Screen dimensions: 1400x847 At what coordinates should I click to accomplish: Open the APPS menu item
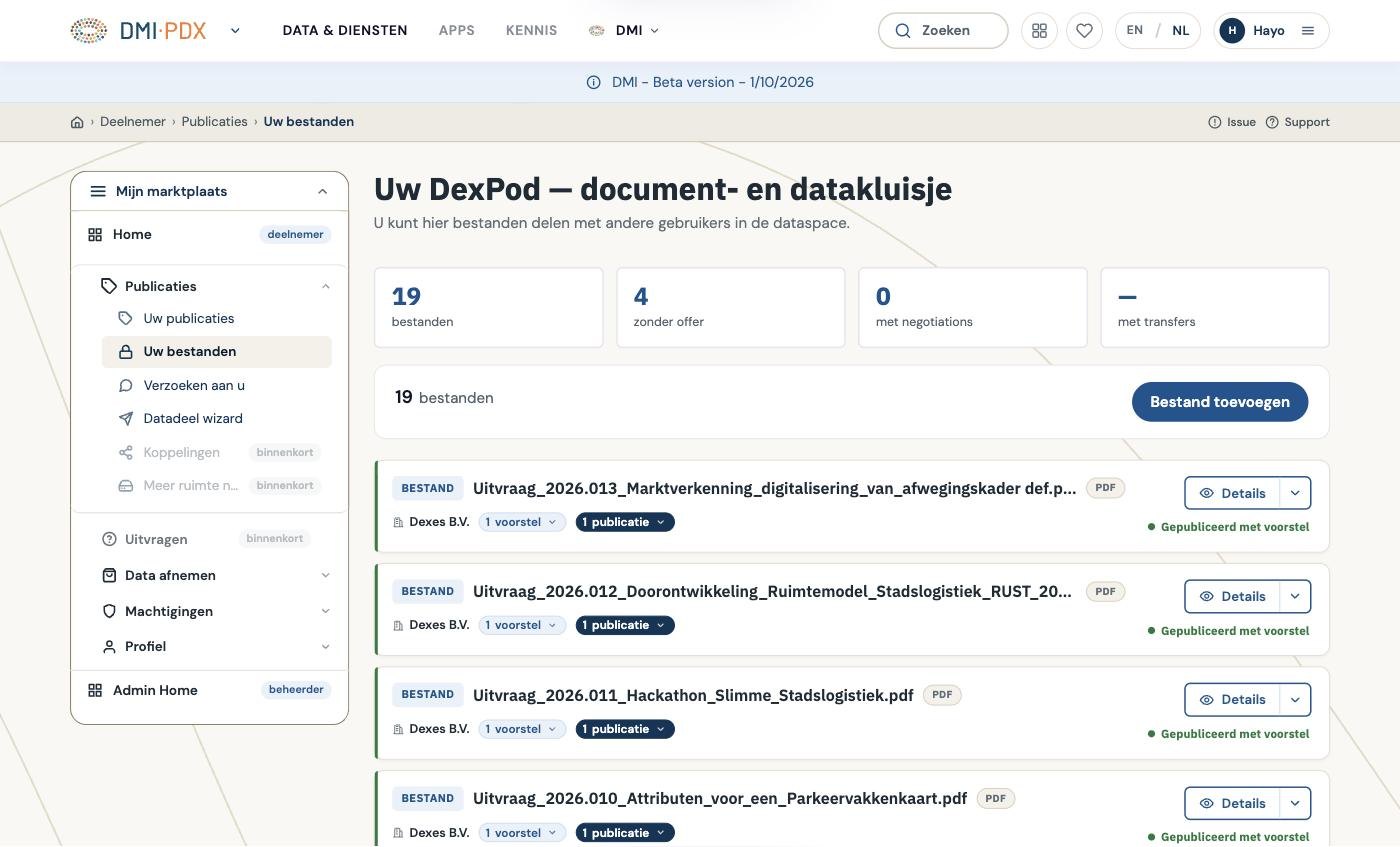[457, 30]
